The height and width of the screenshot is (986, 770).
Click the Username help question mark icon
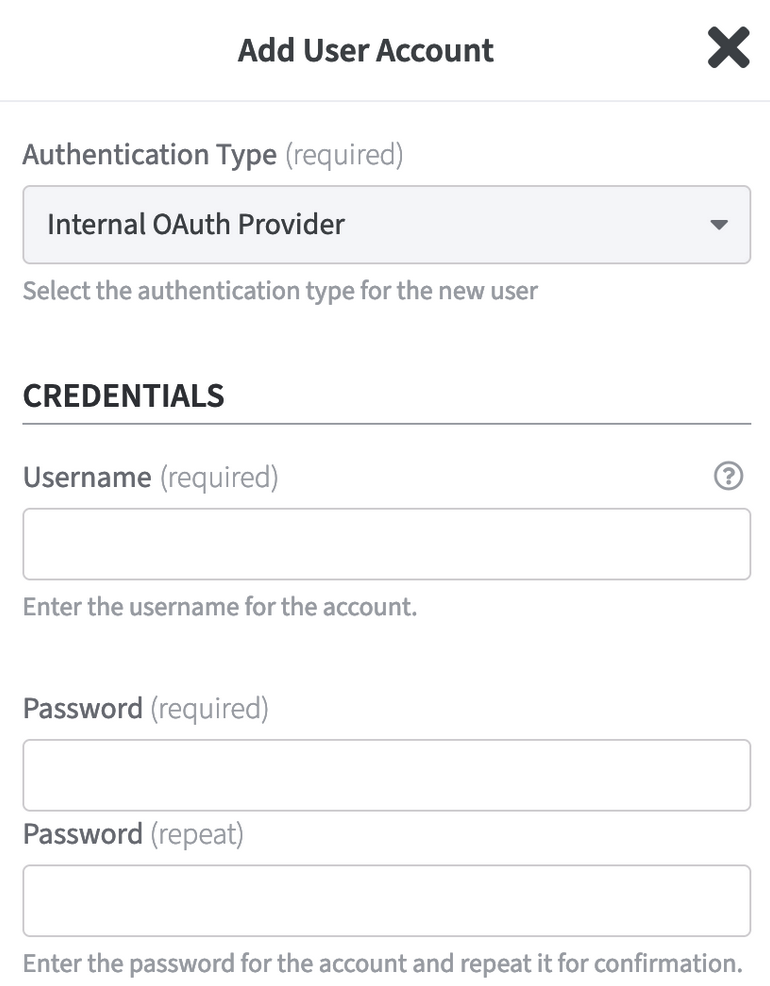click(x=729, y=477)
